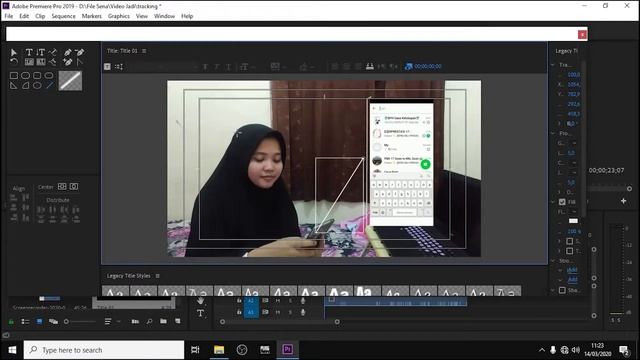Open the Edit menu

(x=24, y=16)
